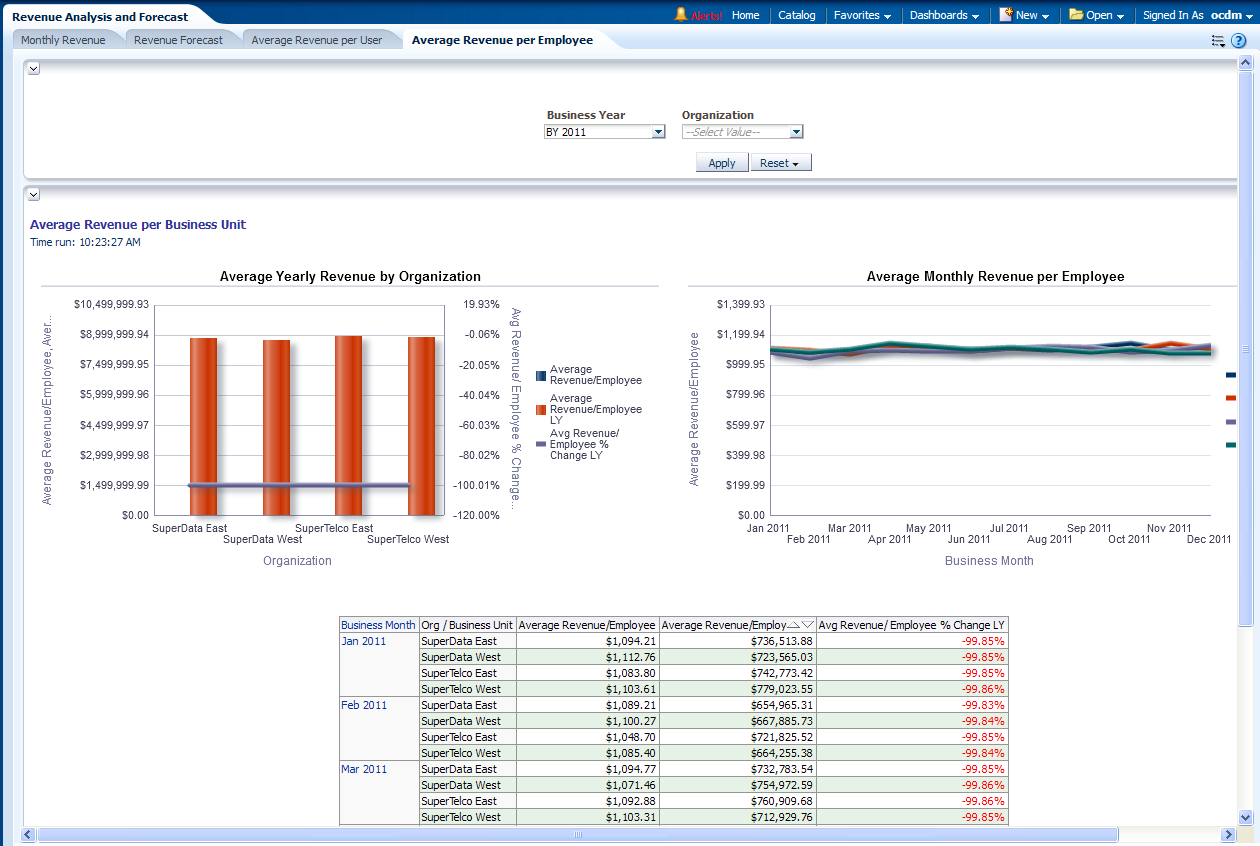Open the Business Year dropdown

tap(658, 132)
